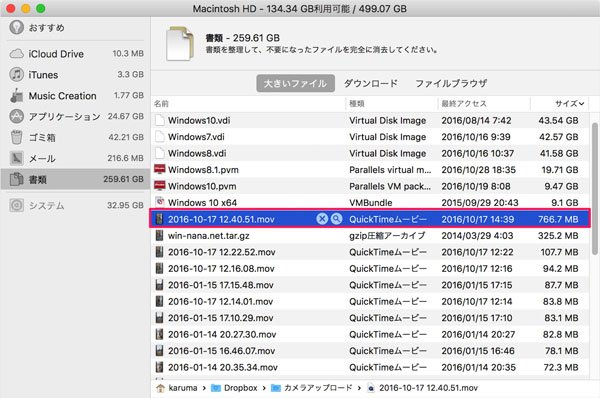The image size is (600, 398).
Task: Click the ゴミ箱 42.21 GB value
Action: pos(126,137)
